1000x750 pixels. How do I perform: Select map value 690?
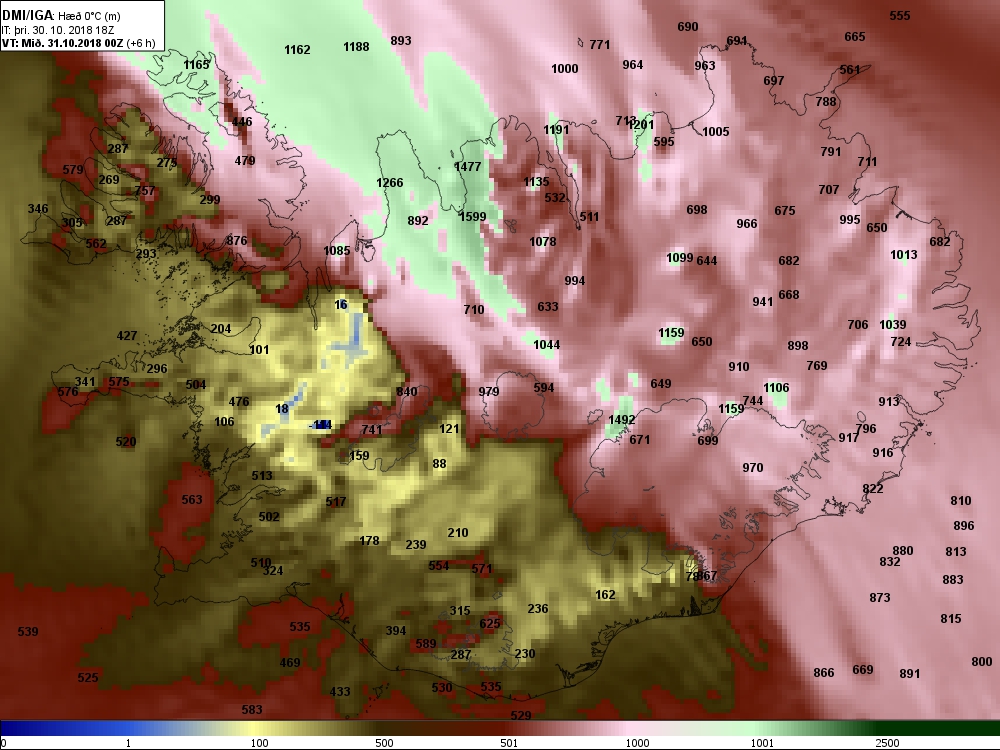pos(688,27)
